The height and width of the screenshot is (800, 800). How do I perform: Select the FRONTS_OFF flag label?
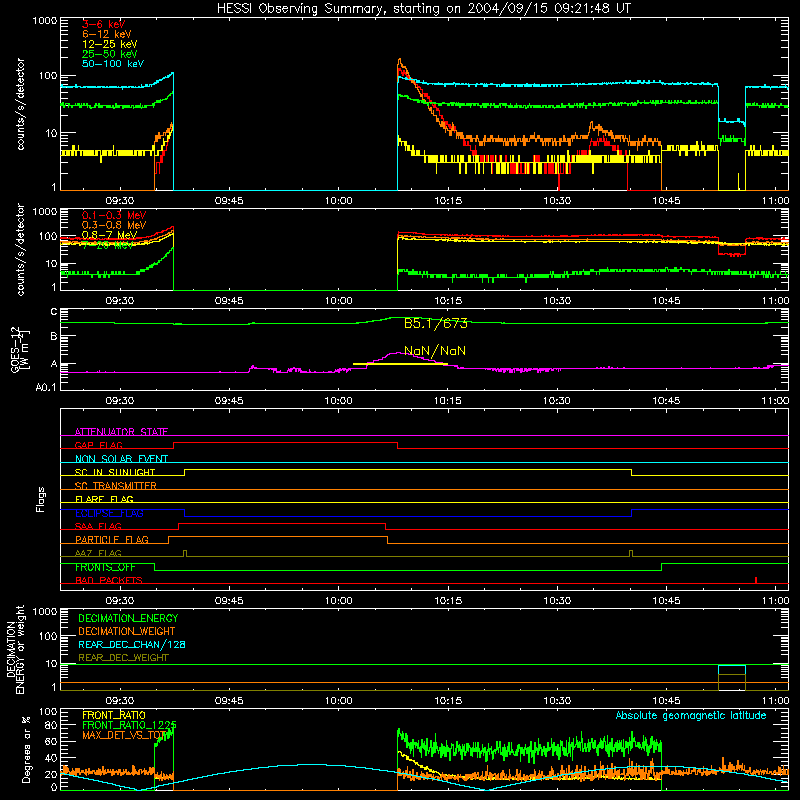[x=105, y=567]
